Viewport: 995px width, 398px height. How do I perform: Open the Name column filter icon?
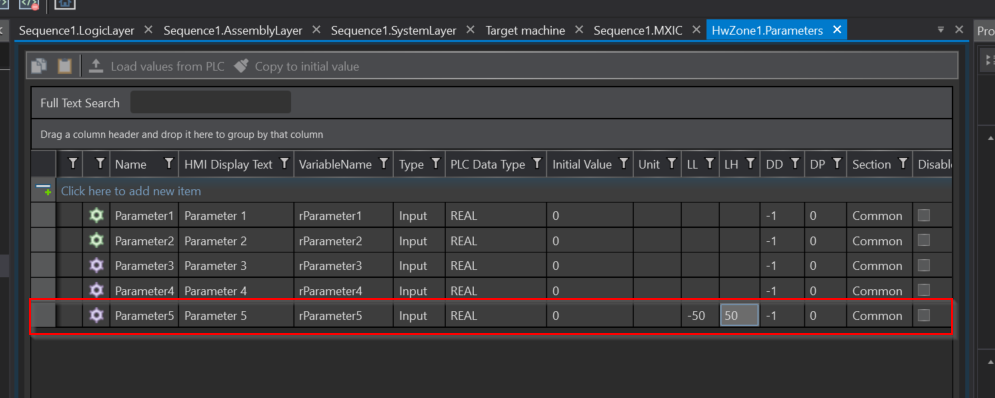pos(169,164)
